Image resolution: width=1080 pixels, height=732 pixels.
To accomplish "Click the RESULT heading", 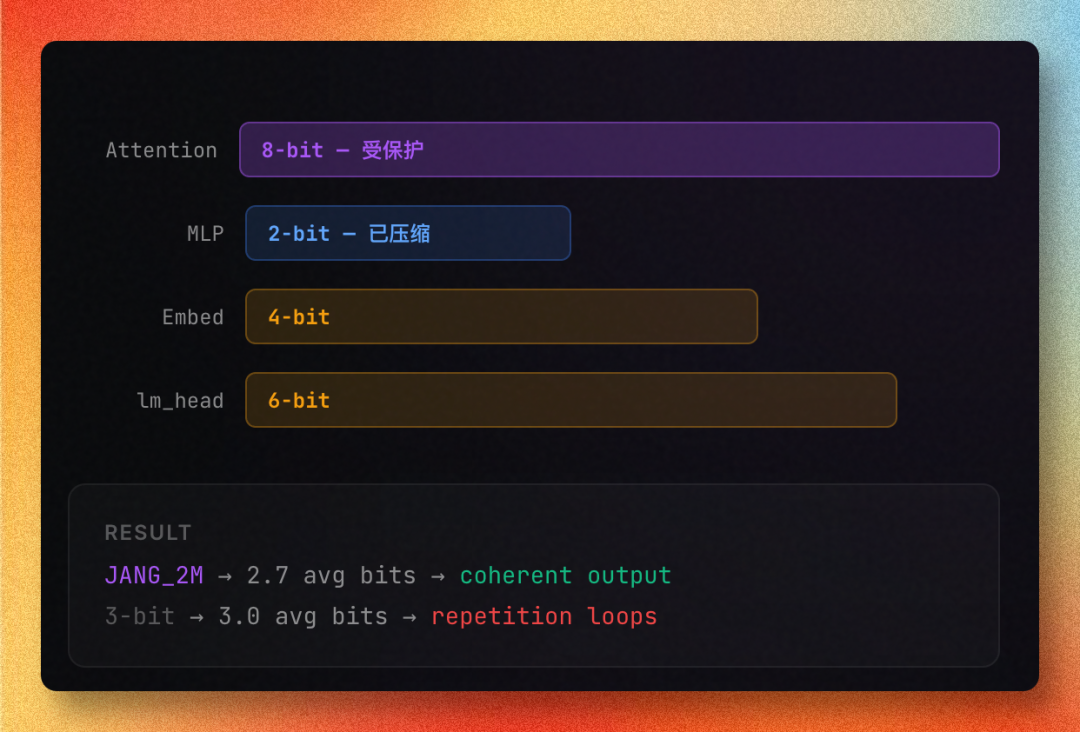I will 148,533.
